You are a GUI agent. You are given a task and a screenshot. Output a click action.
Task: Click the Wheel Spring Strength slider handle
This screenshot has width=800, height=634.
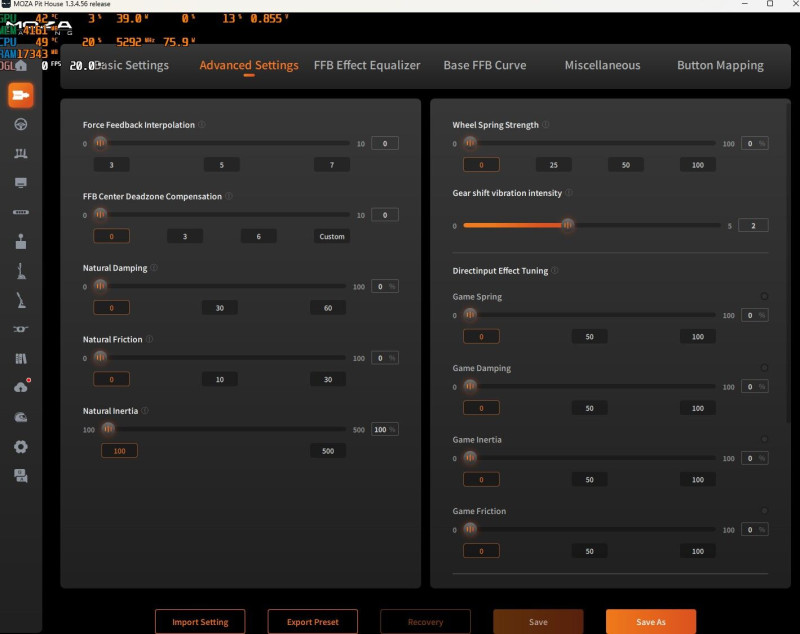(470, 143)
